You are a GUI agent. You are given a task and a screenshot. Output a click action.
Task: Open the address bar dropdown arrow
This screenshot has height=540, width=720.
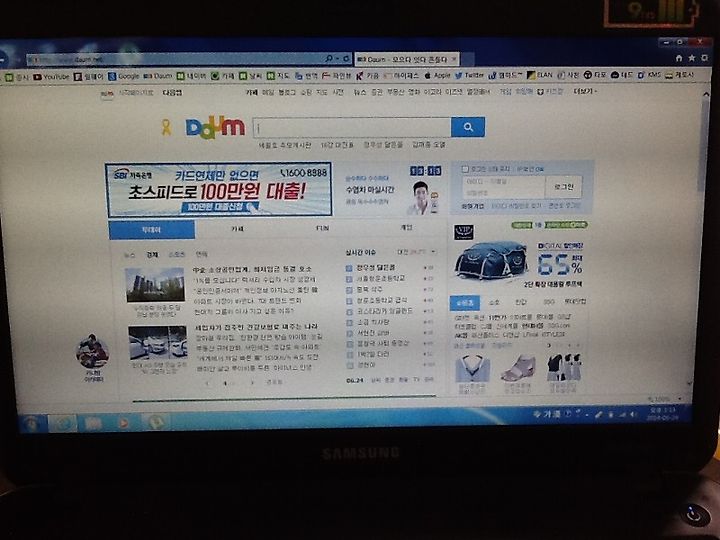pos(338,59)
